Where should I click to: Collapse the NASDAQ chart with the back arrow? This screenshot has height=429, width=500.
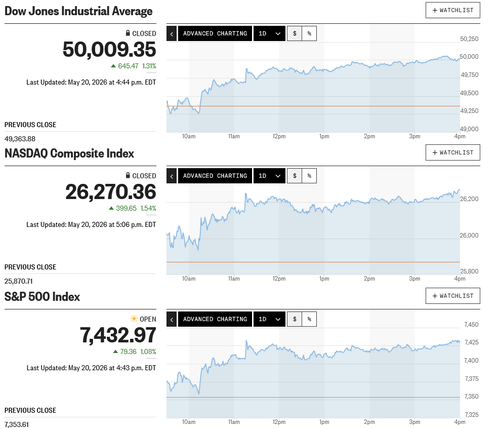(x=172, y=176)
